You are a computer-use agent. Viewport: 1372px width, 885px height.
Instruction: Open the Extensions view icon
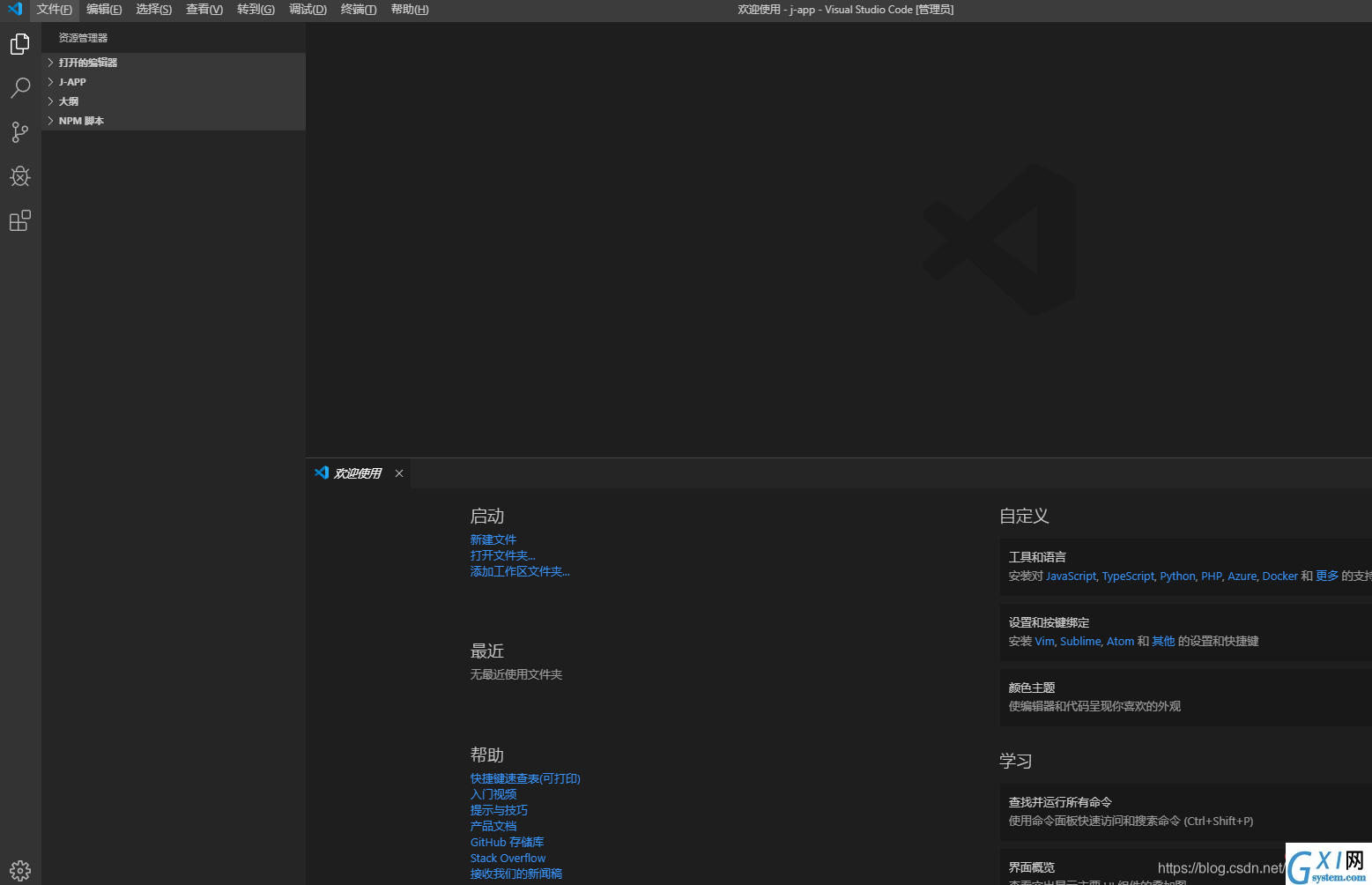point(20,219)
